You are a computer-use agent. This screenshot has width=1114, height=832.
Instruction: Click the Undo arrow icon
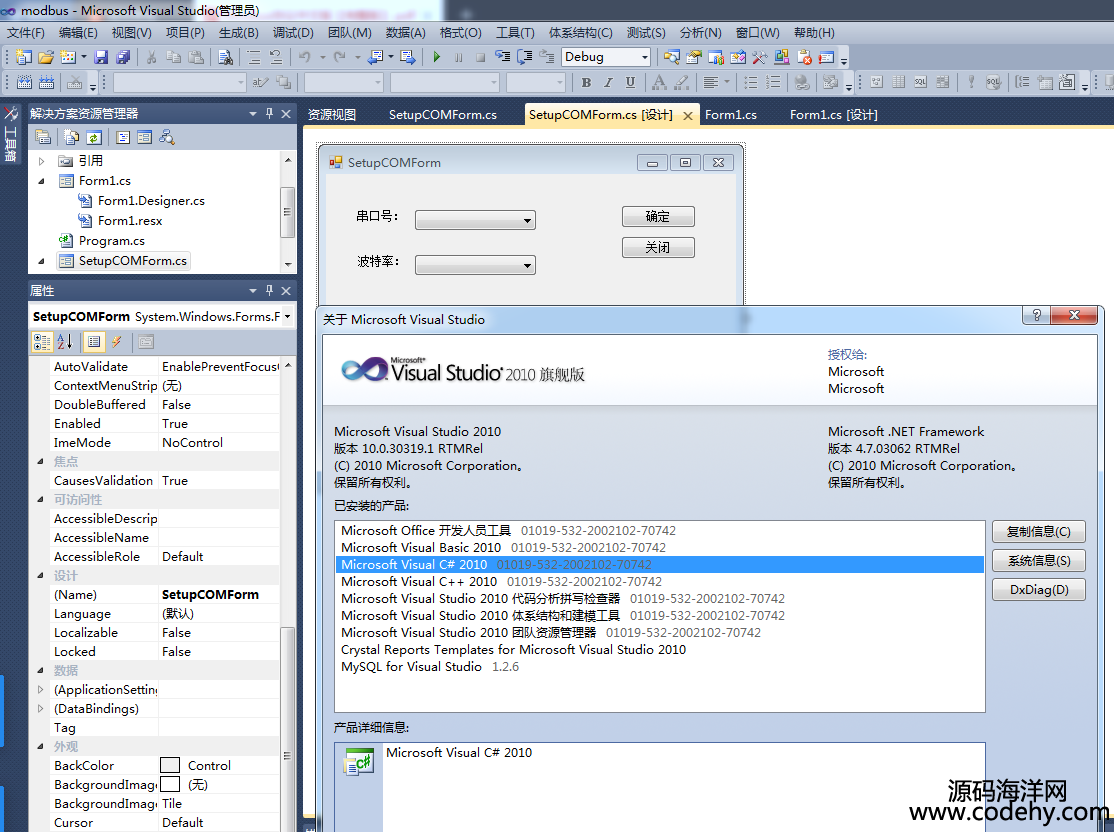coord(305,57)
